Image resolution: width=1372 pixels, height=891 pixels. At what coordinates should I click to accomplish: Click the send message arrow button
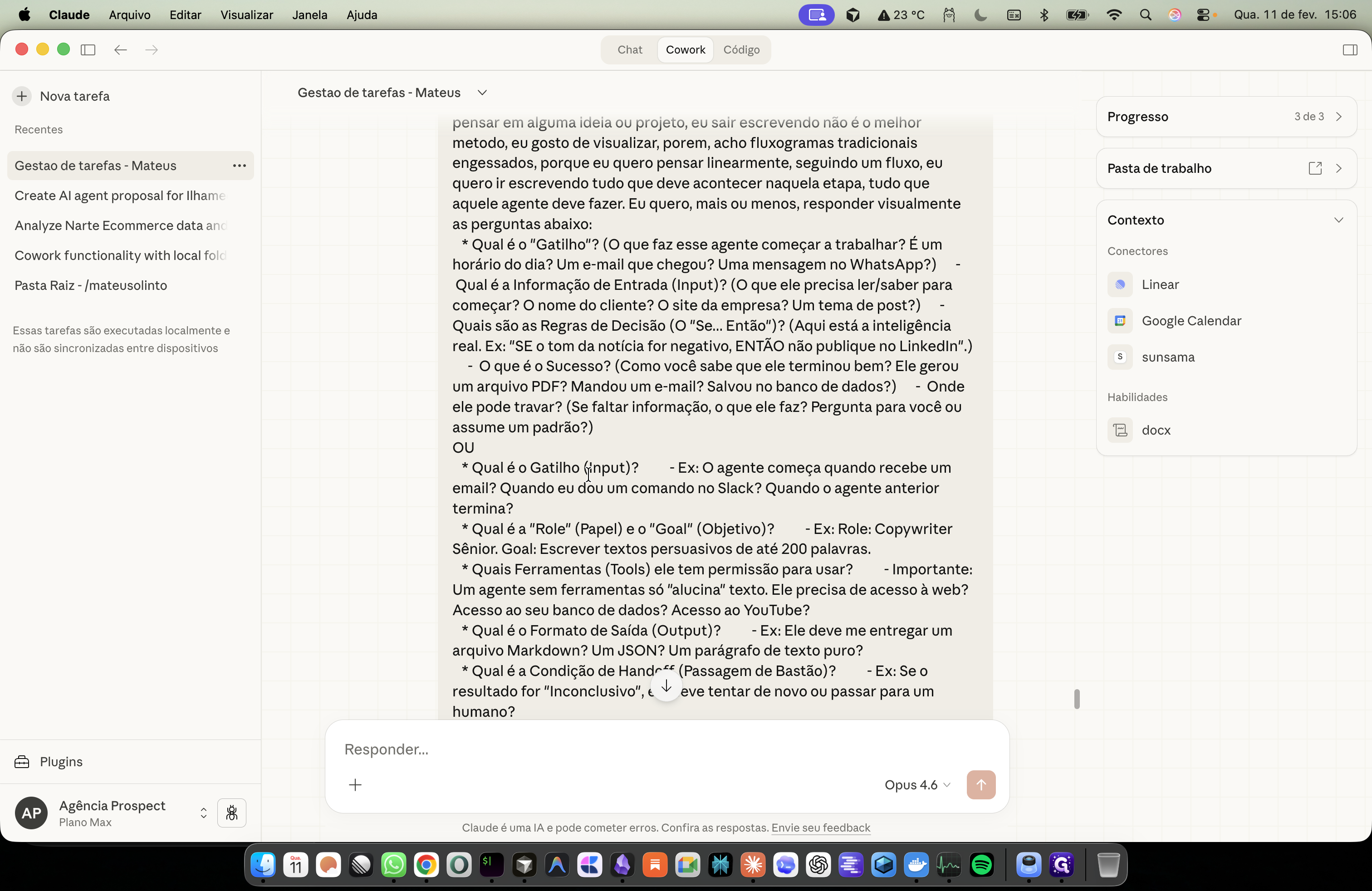click(980, 785)
